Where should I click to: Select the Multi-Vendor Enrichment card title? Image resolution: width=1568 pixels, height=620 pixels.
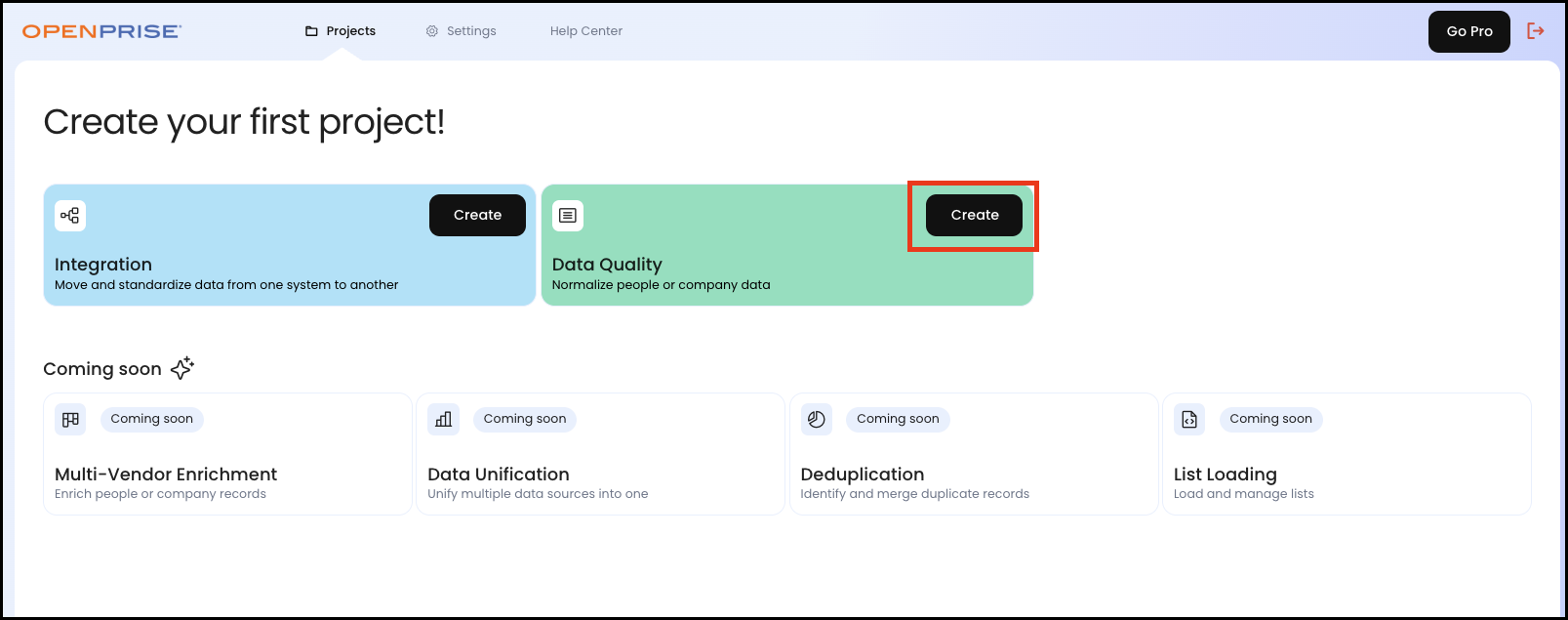166,475
